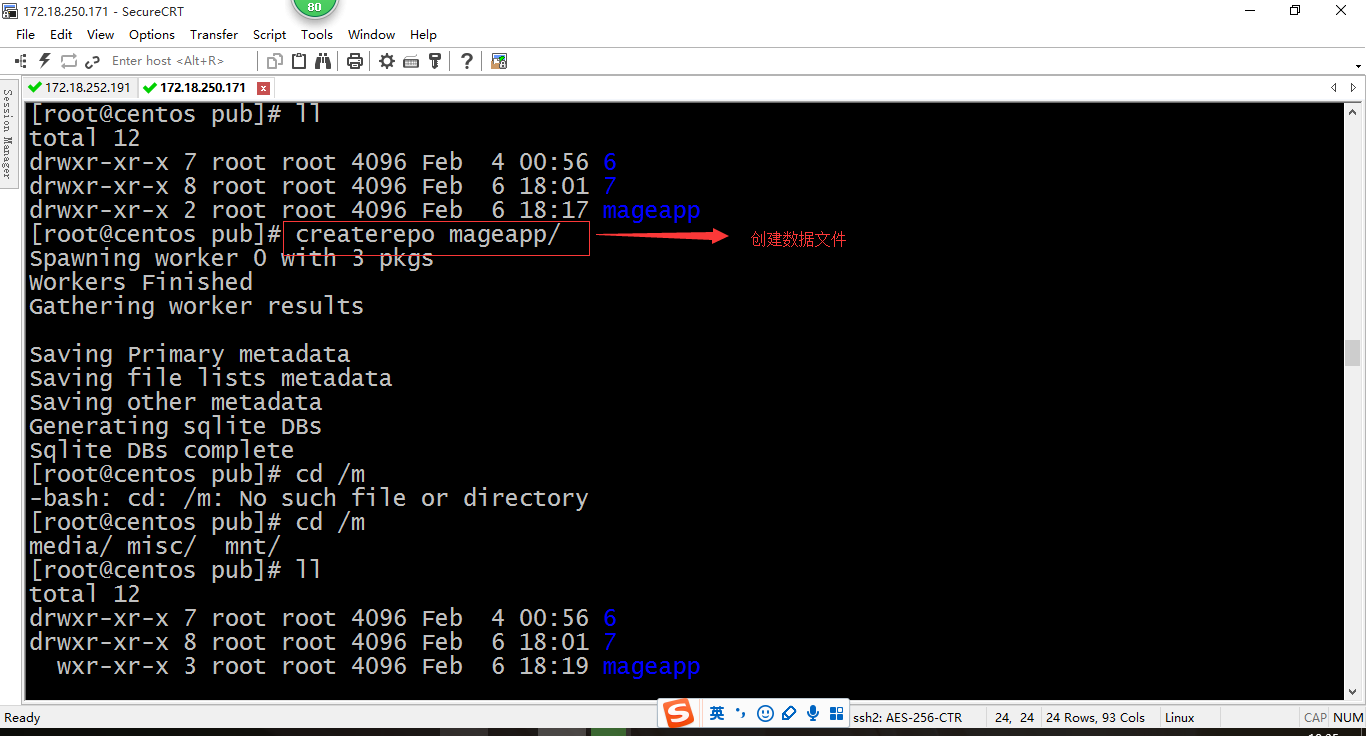Image resolution: width=1366 pixels, height=736 pixels.
Task: Click the CAP indicator in status bar
Action: click(1315, 718)
